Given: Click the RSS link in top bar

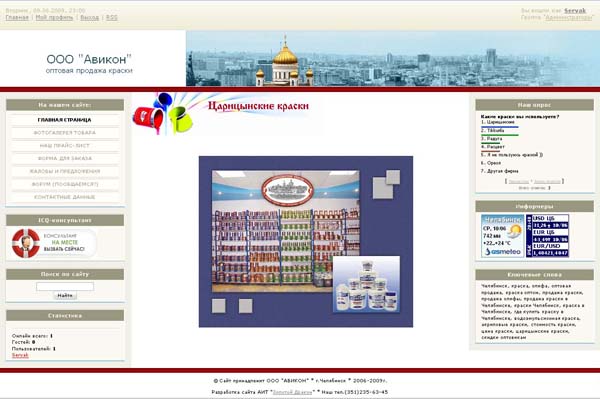Looking at the screenshot, I should [112, 18].
